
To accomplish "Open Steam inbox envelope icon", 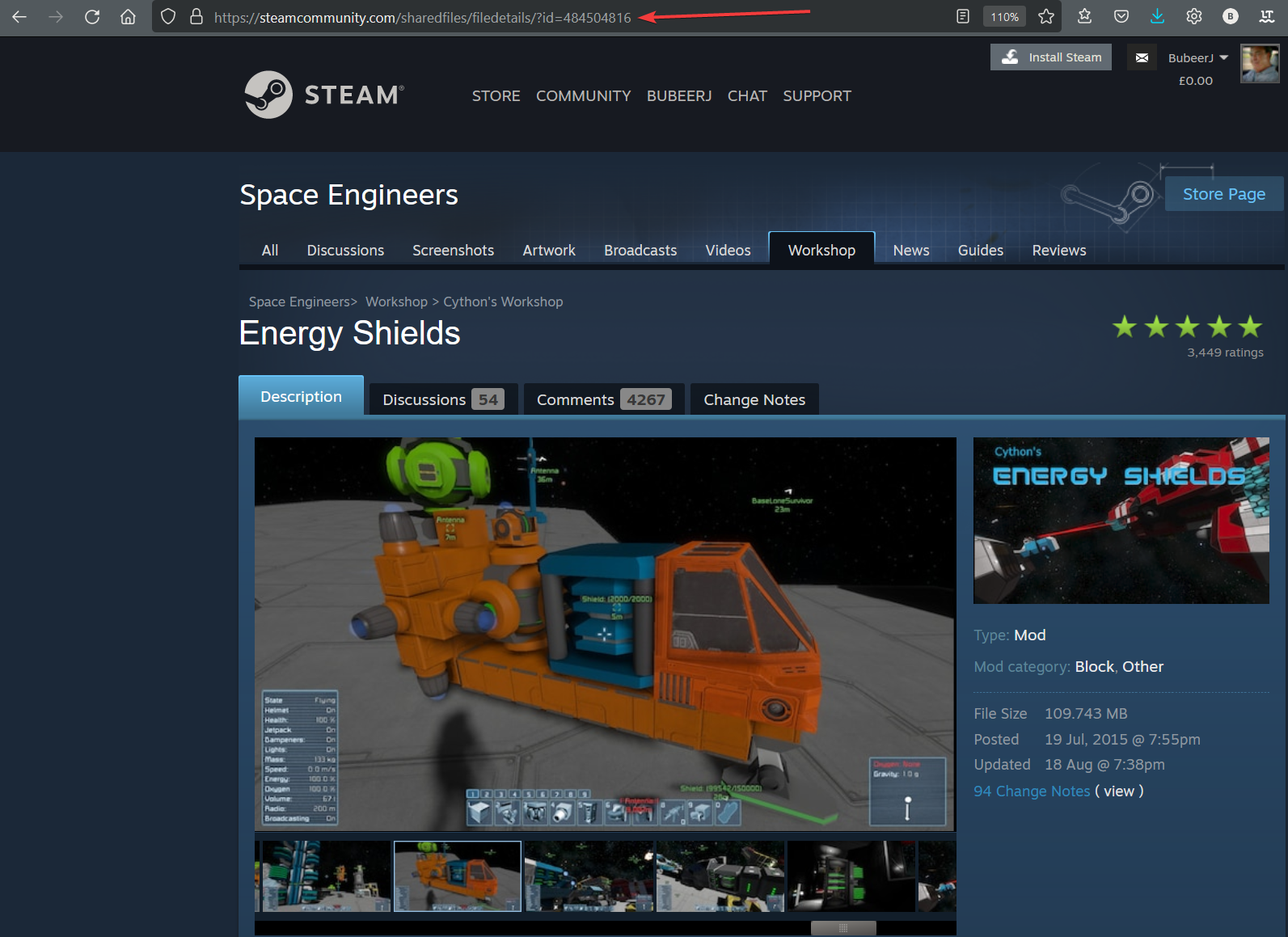I will tap(1142, 57).
